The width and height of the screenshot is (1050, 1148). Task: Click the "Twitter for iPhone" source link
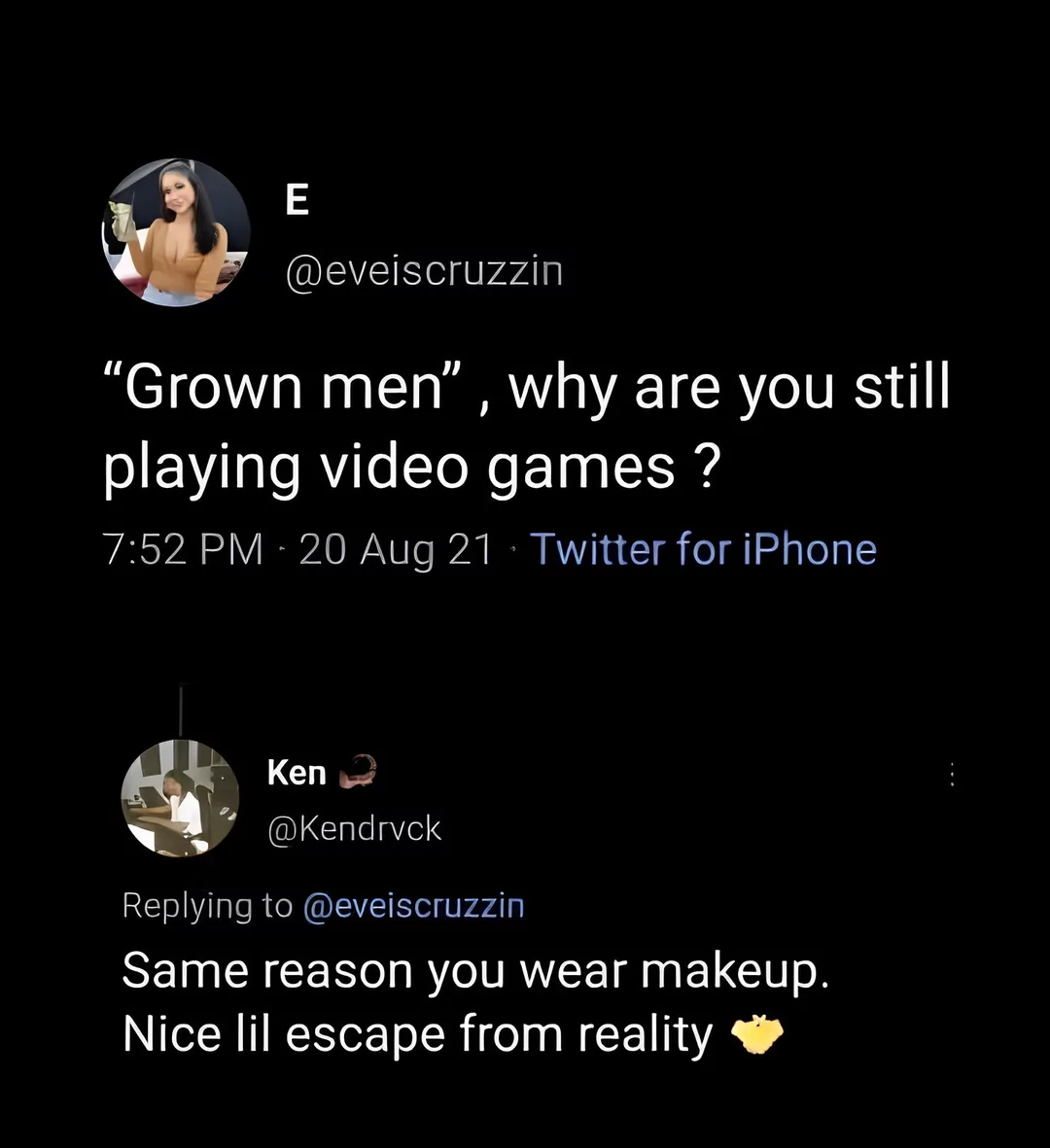point(703,549)
